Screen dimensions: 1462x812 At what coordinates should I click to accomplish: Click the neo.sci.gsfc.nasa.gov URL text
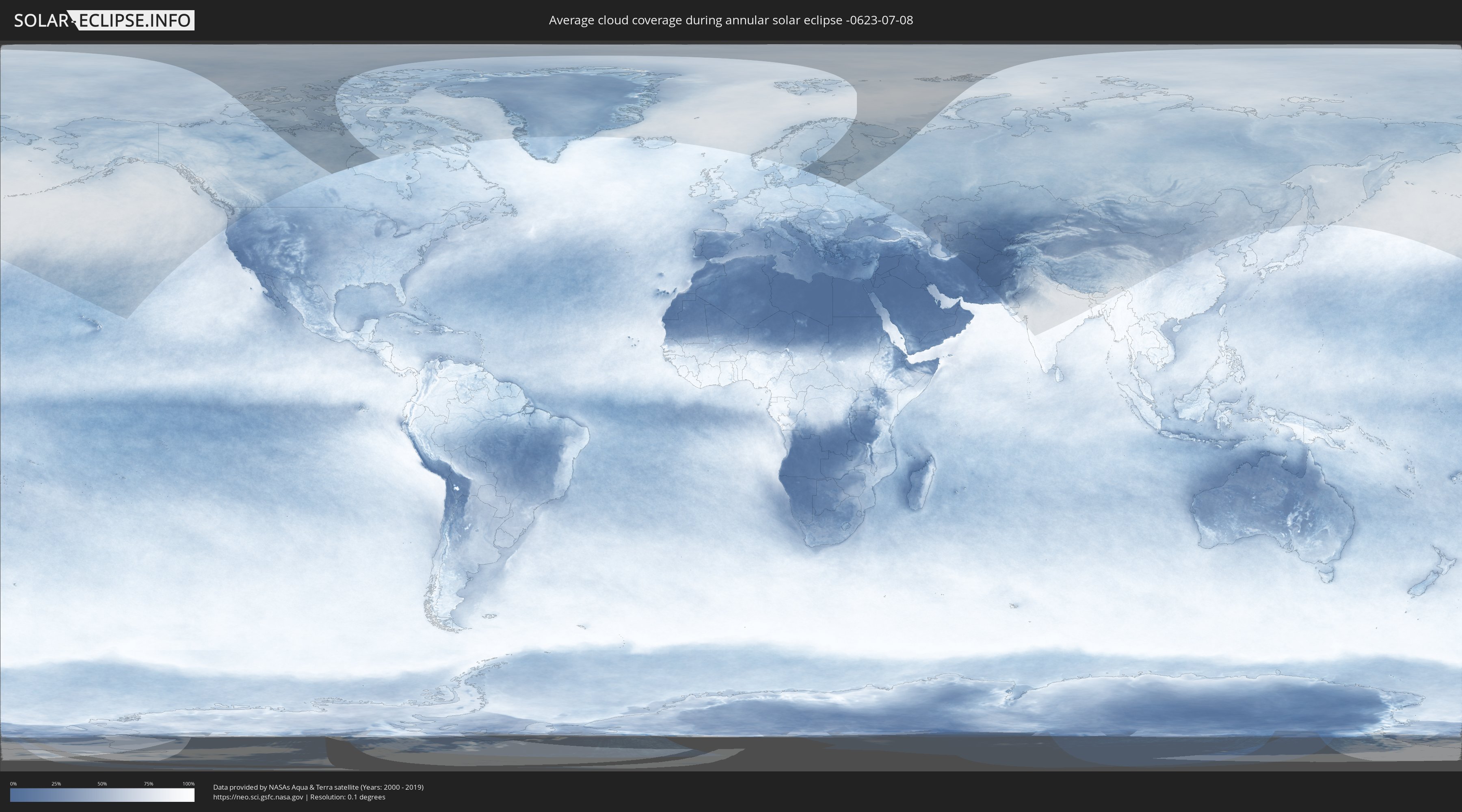[x=258, y=797]
